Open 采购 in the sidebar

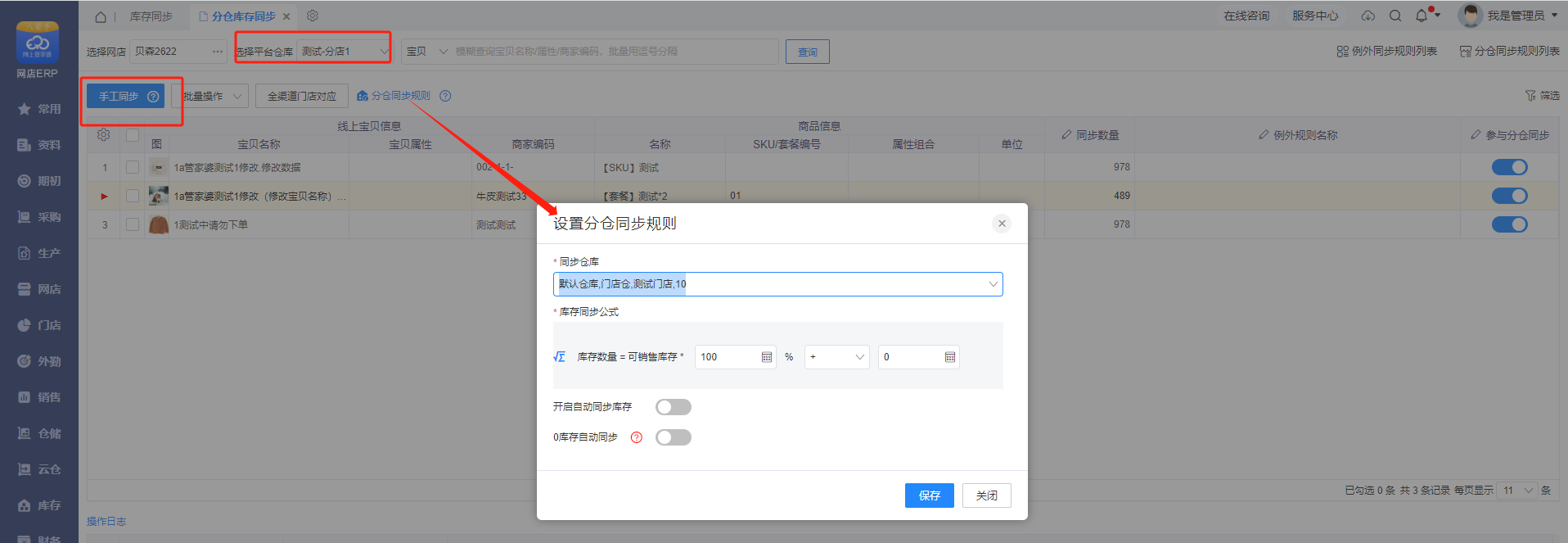point(39,217)
